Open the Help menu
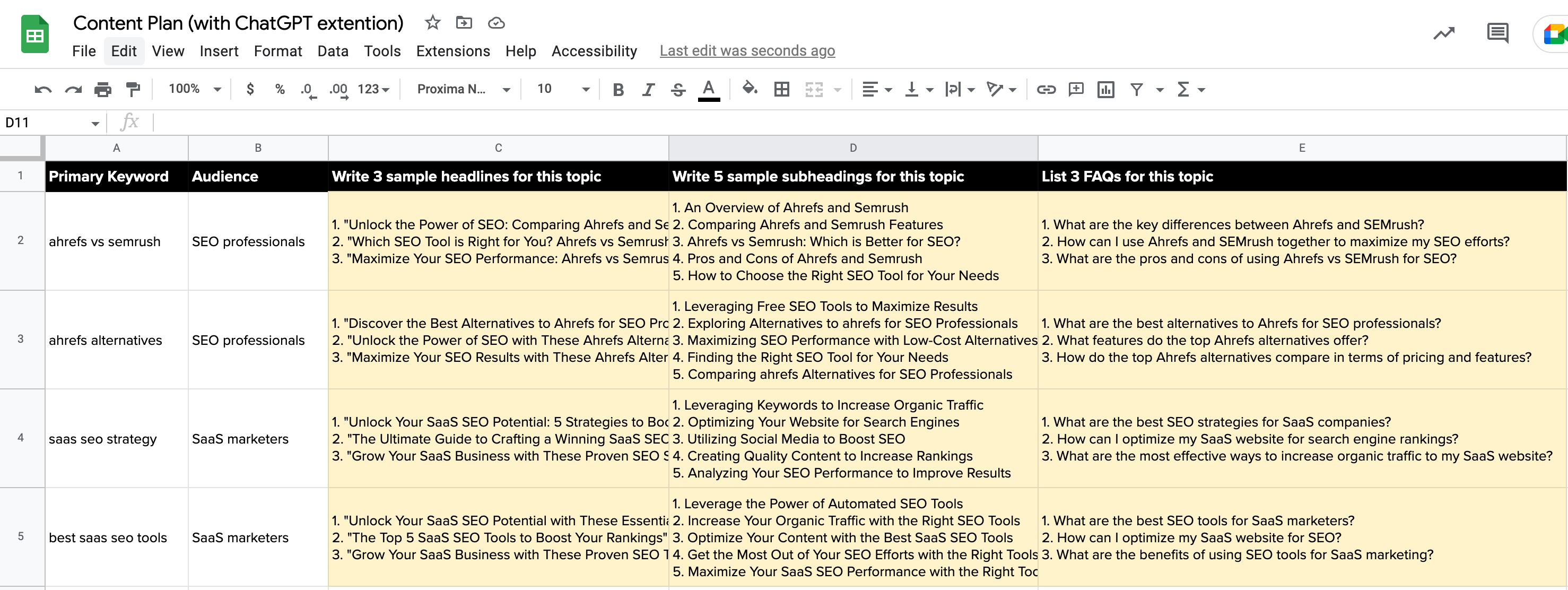The image size is (1568, 590). [x=520, y=51]
